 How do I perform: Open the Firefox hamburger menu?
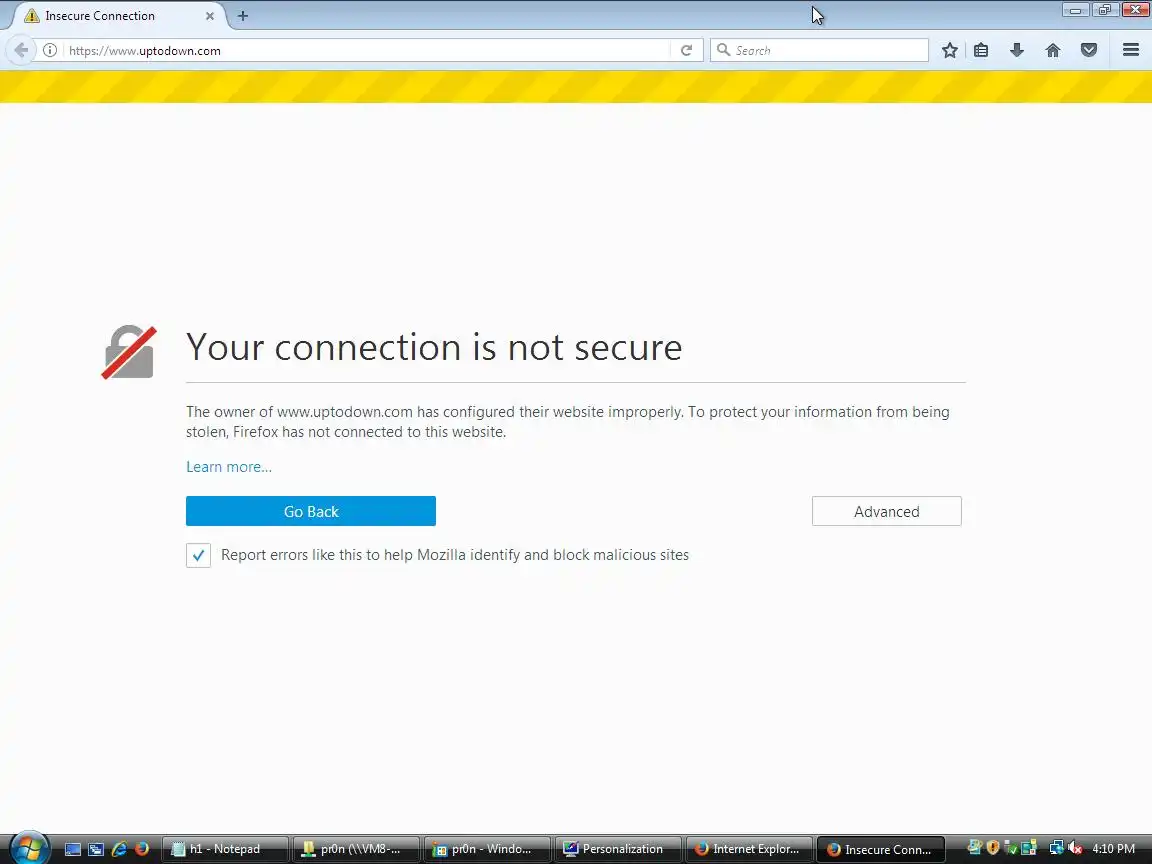[1131, 50]
